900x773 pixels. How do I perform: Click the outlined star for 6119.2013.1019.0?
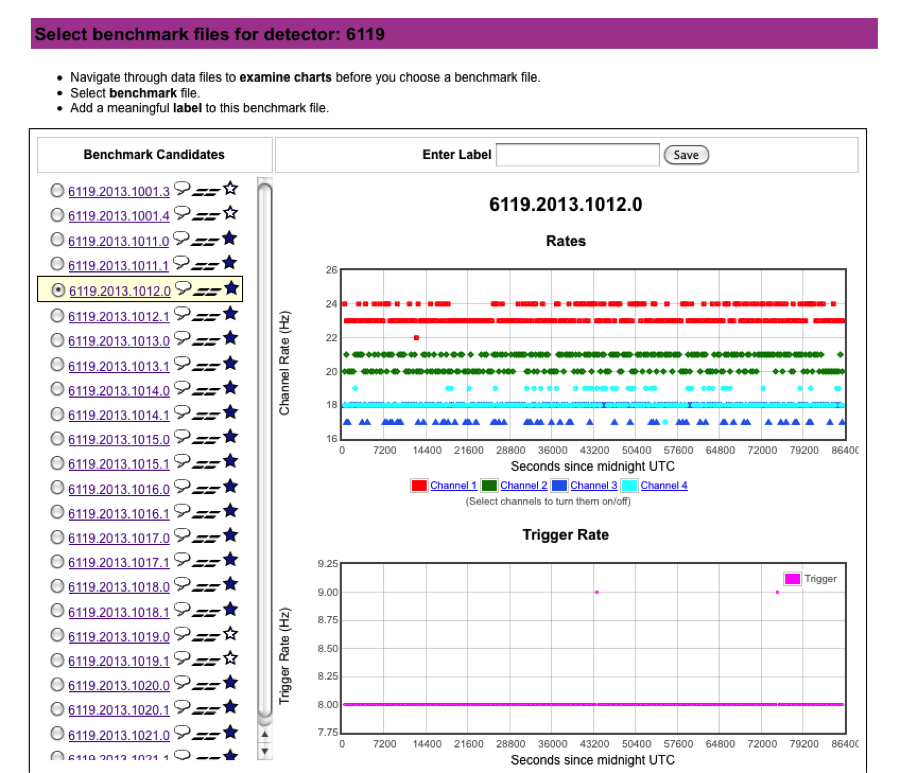tap(230, 634)
